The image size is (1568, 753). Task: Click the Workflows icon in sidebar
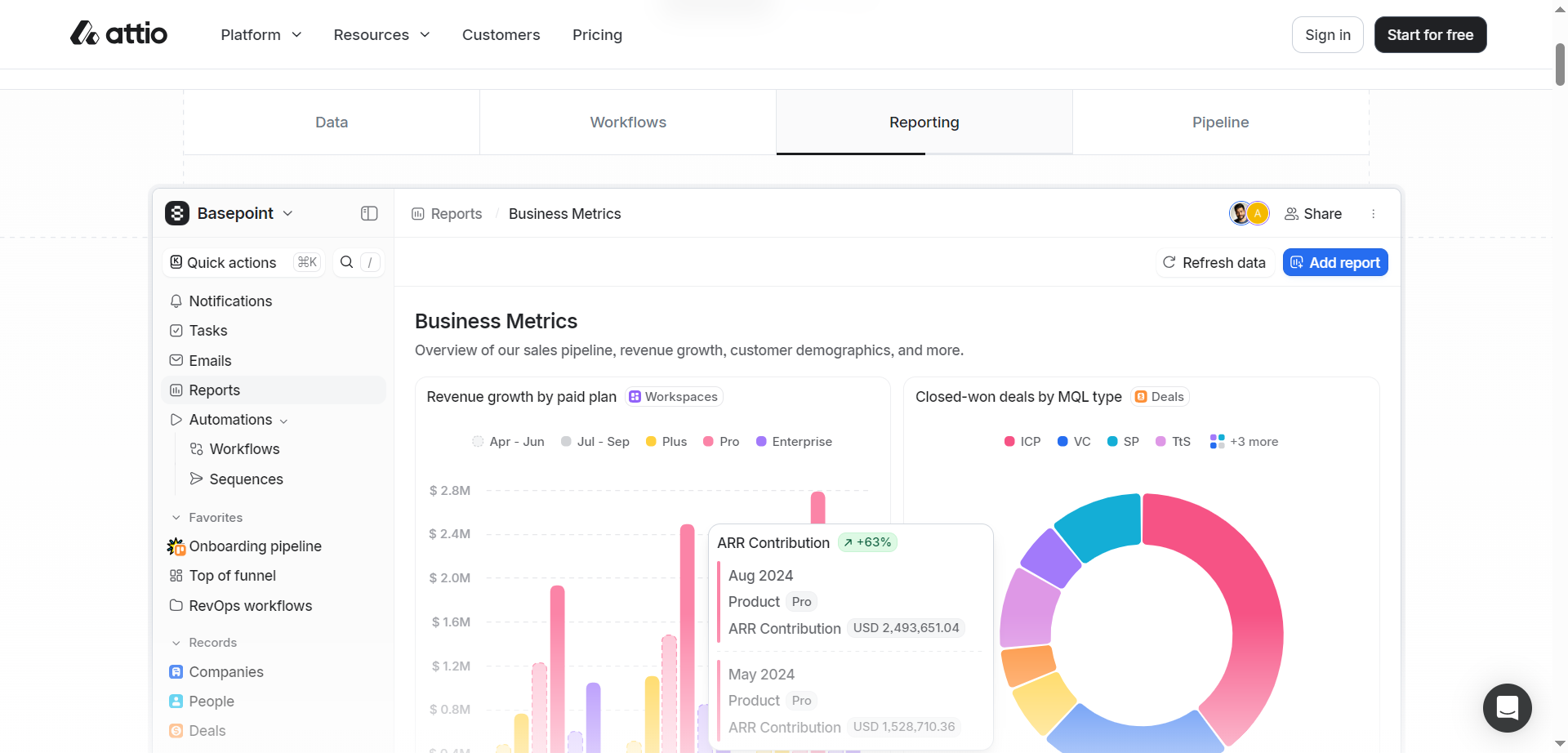click(x=196, y=449)
